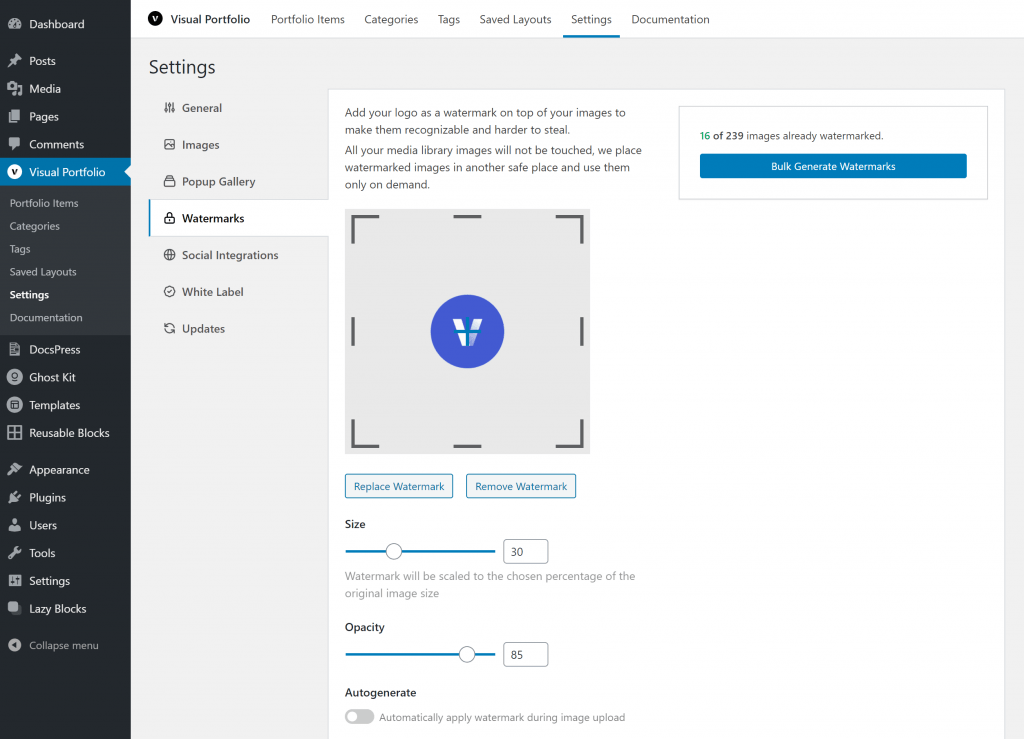Viewport: 1024px width, 739px height.
Task: Click the Replace Watermark button
Action: [x=398, y=486]
